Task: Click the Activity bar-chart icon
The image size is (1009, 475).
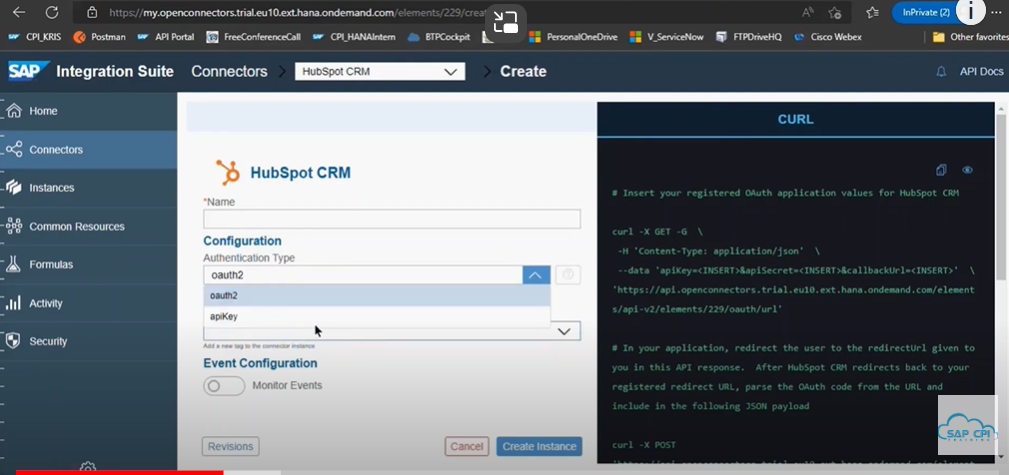Action: (14, 303)
